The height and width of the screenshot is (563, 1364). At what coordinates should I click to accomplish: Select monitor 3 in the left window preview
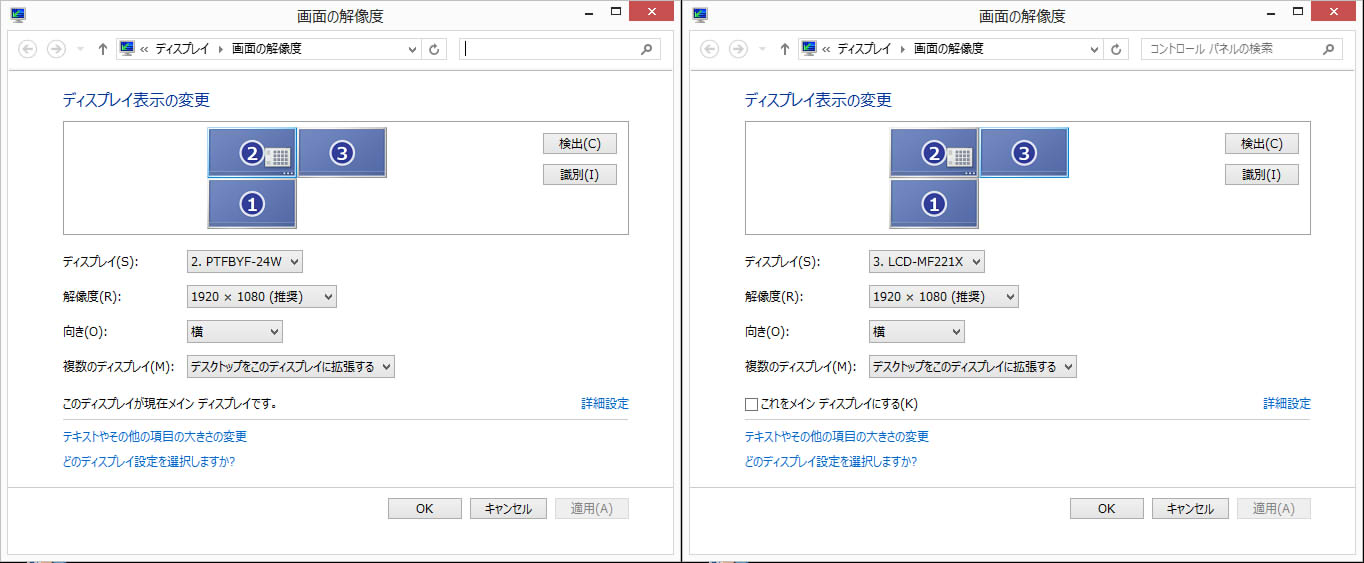click(x=342, y=153)
